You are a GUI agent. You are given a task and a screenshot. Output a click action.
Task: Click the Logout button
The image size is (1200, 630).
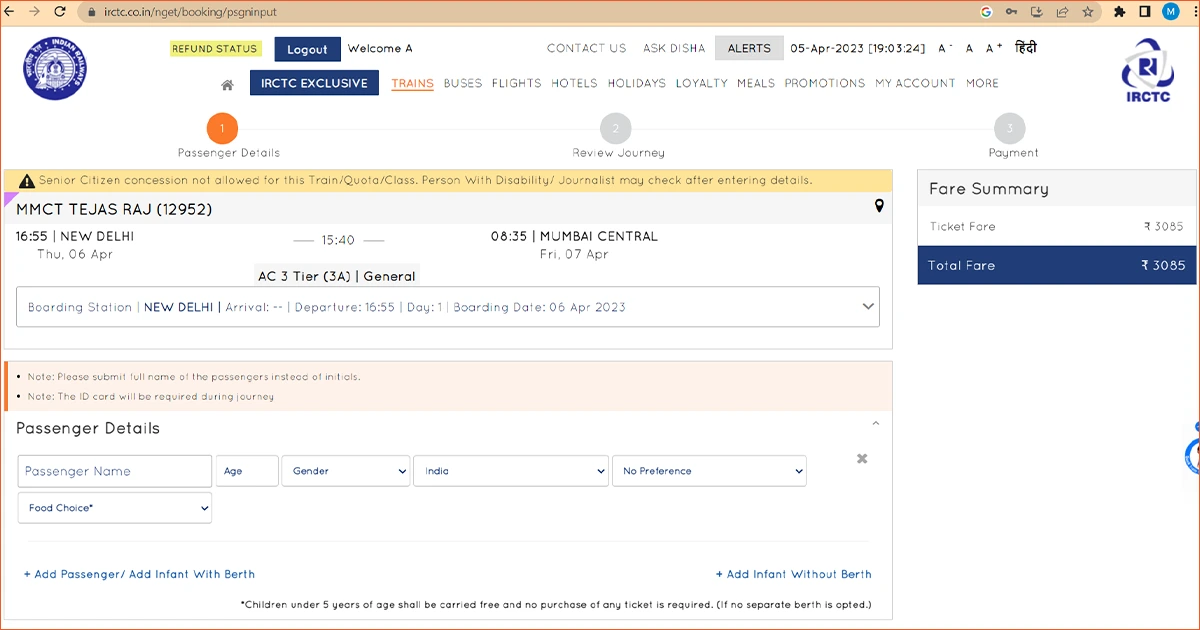pyautogui.click(x=307, y=49)
